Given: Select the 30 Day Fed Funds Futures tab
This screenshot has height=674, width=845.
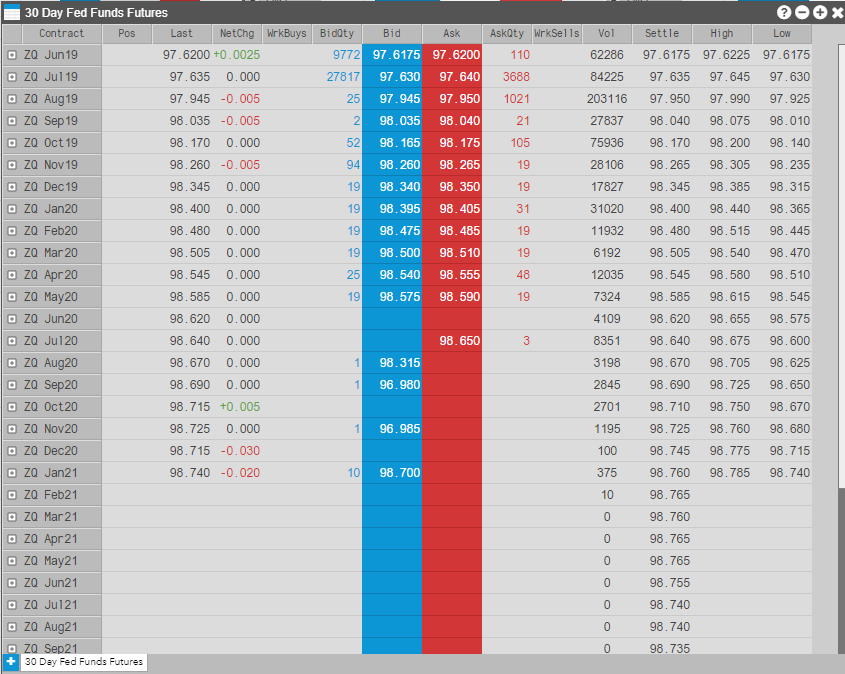Looking at the screenshot, I should [x=84, y=662].
